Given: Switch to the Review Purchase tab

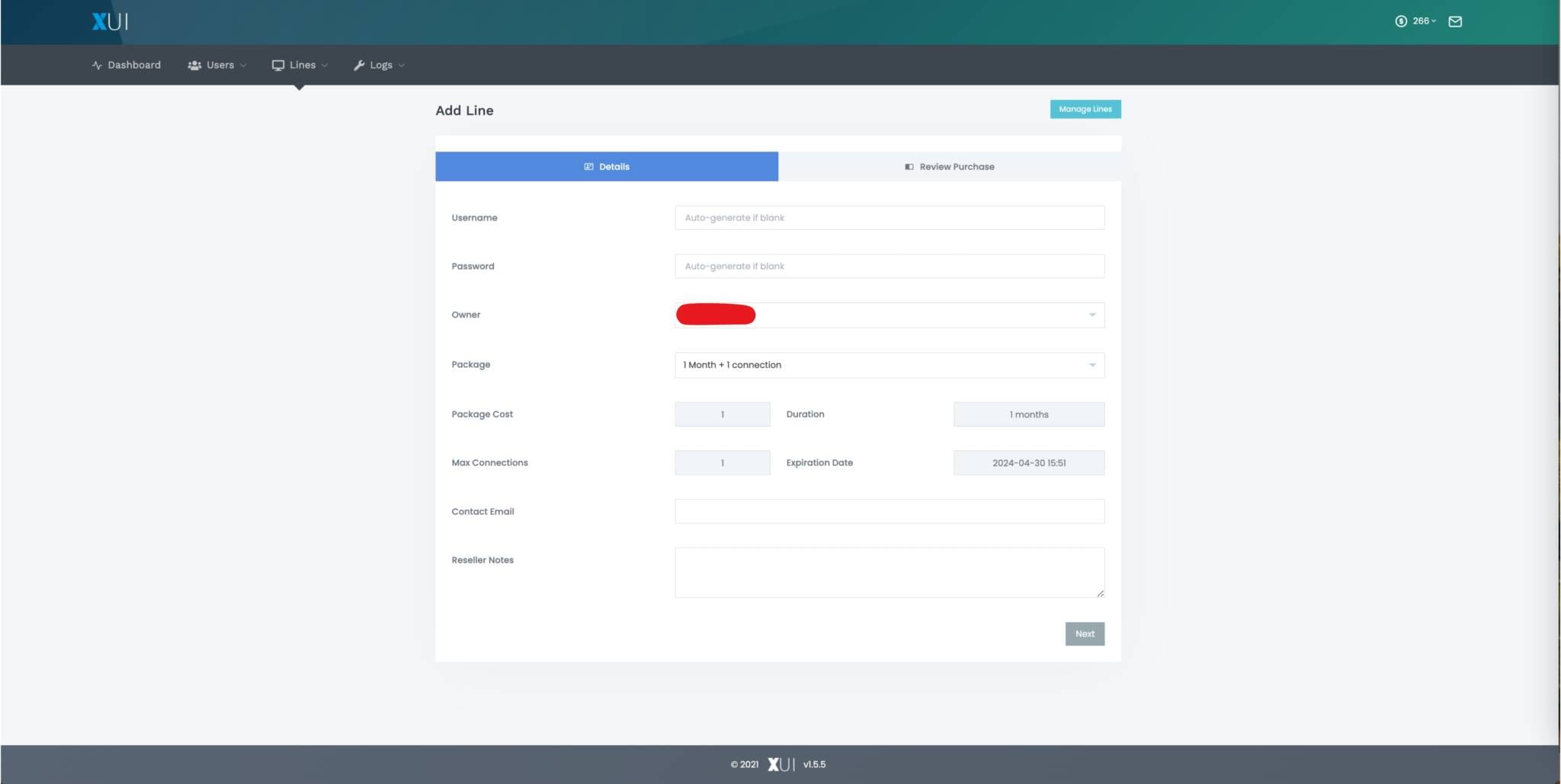Looking at the screenshot, I should (x=949, y=167).
